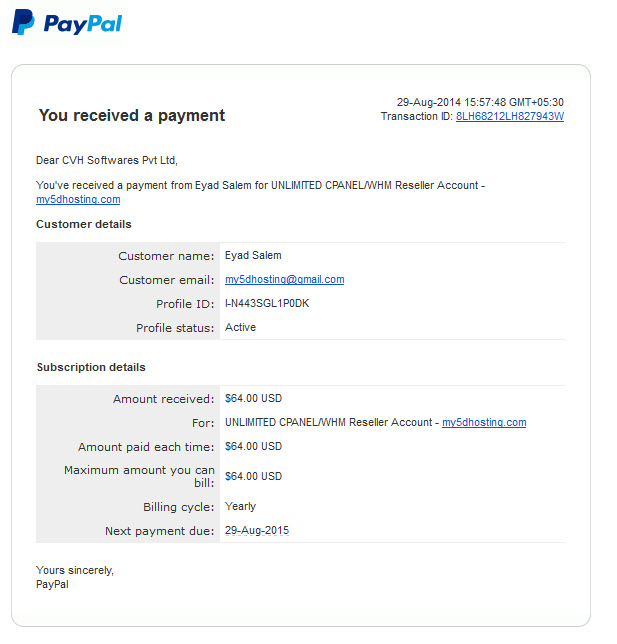Click the Next payment due date 29-Aug-2015
617x644 pixels.
click(x=257, y=531)
